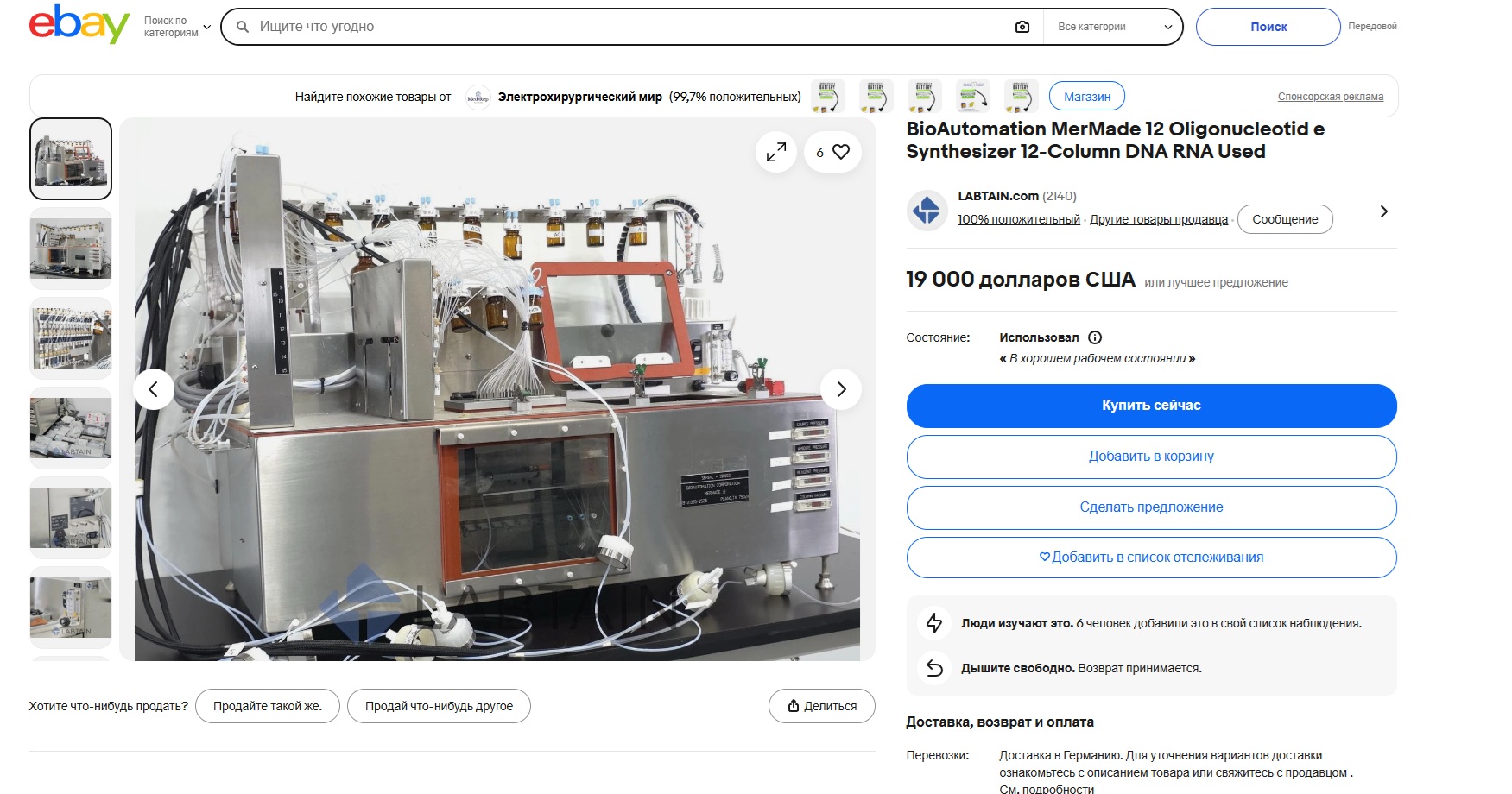Select the second gallery thumbnail
Viewport: 1512px width, 794px height.
[x=71, y=249]
